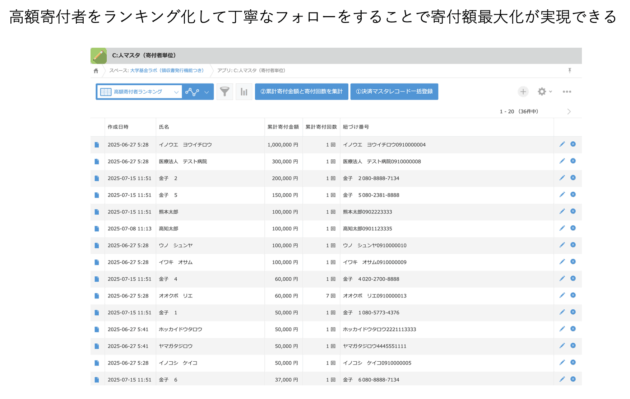The height and width of the screenshot is (399, 630).
Task: Edit the イノウエ ヨウイチロウ record with pencil icon
Action: 562,144
